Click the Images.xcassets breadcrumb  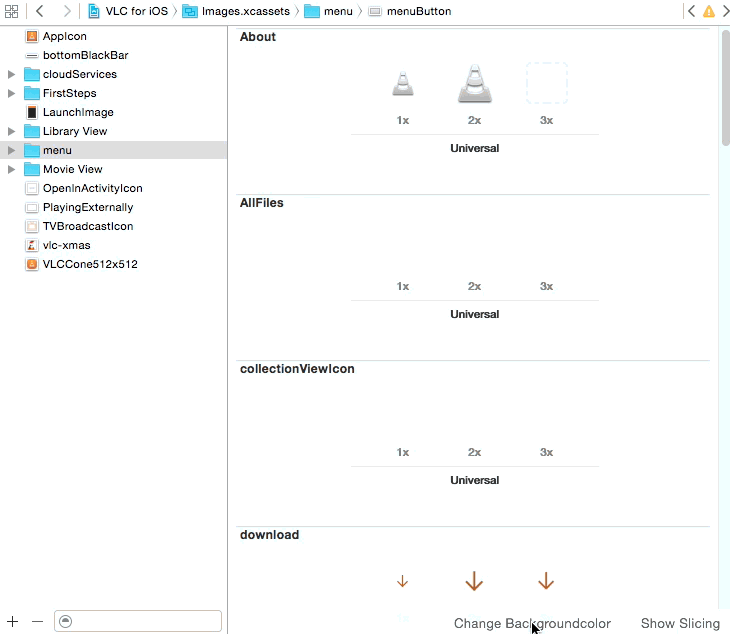(245, 11)
